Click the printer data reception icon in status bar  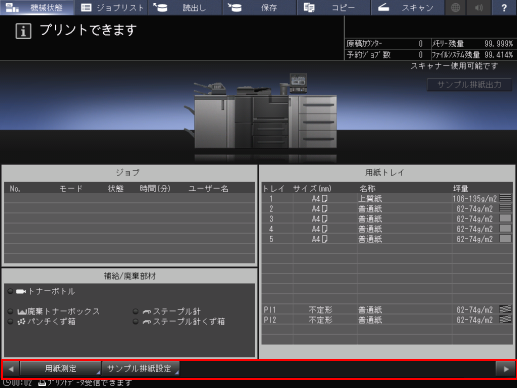[x=42, y=383]
